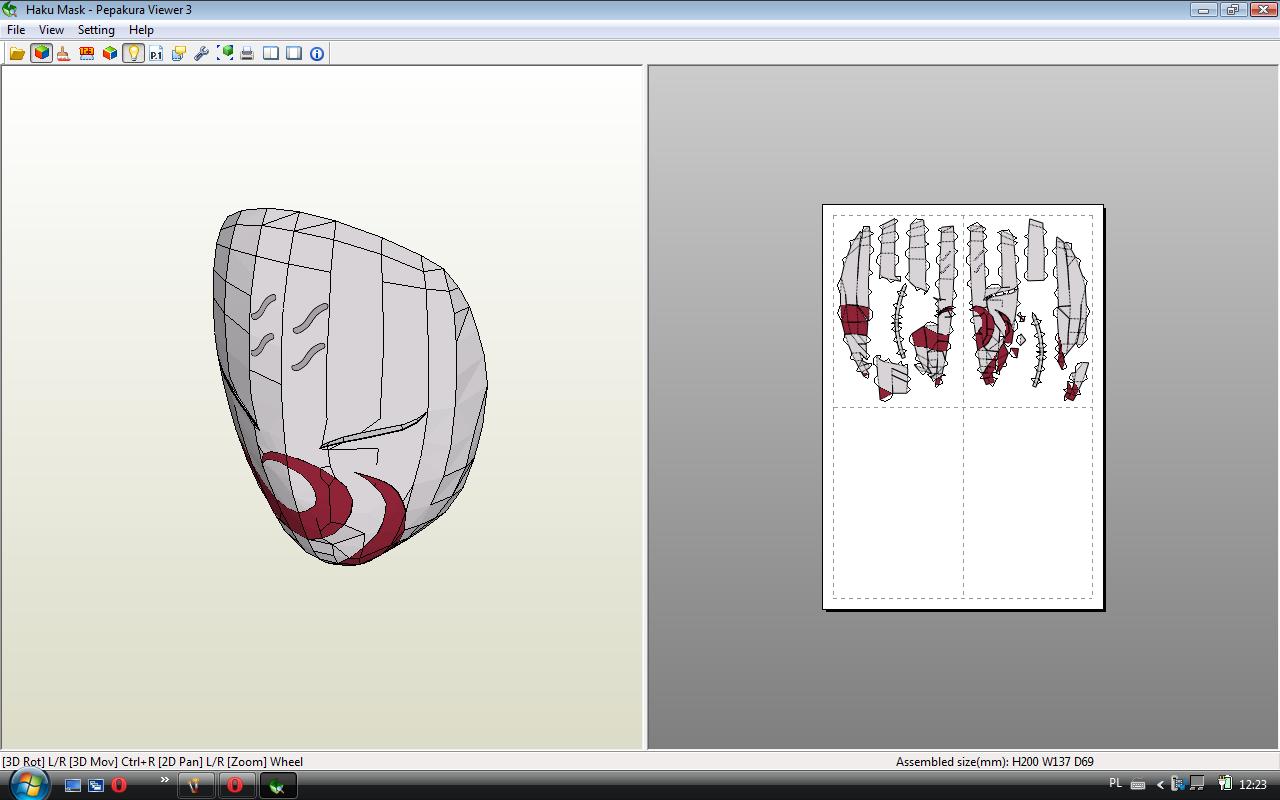Switch to Pepakura Viewer taskbar button

point(277,785)
